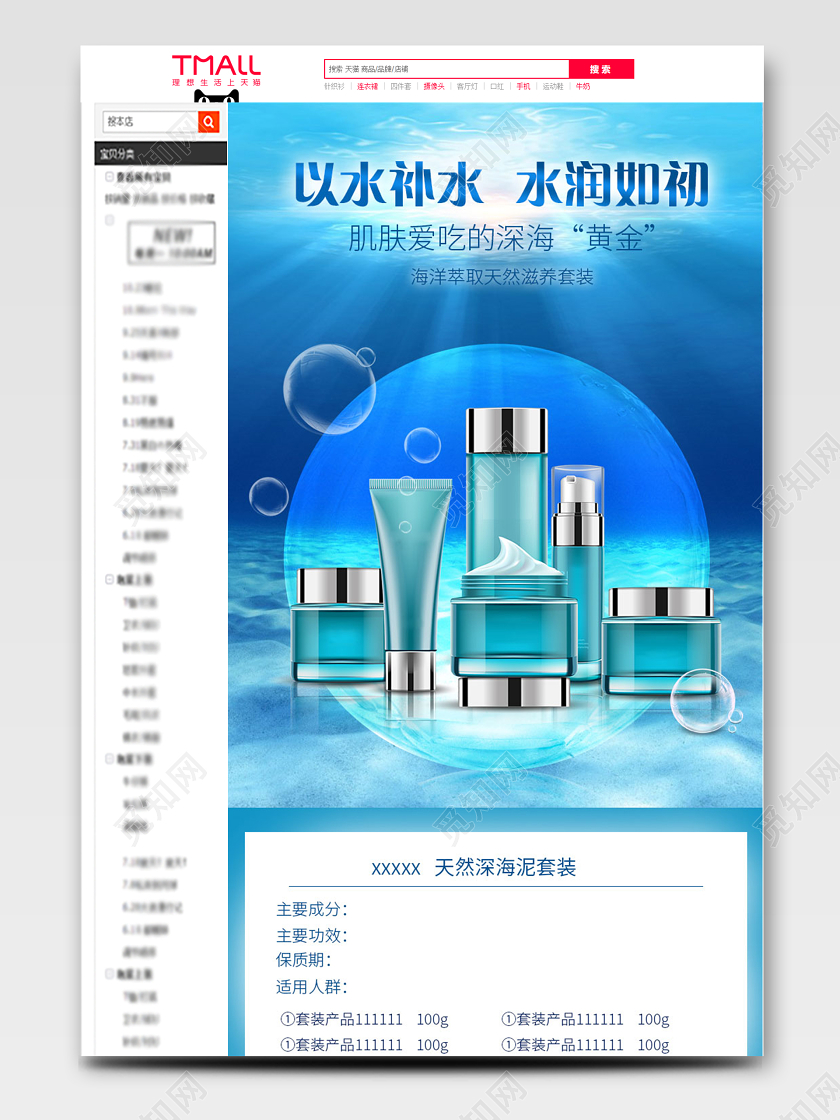Click the black 宝贝分类 header bar
This screenshot has height=1120, width=840.
(165, 155)
